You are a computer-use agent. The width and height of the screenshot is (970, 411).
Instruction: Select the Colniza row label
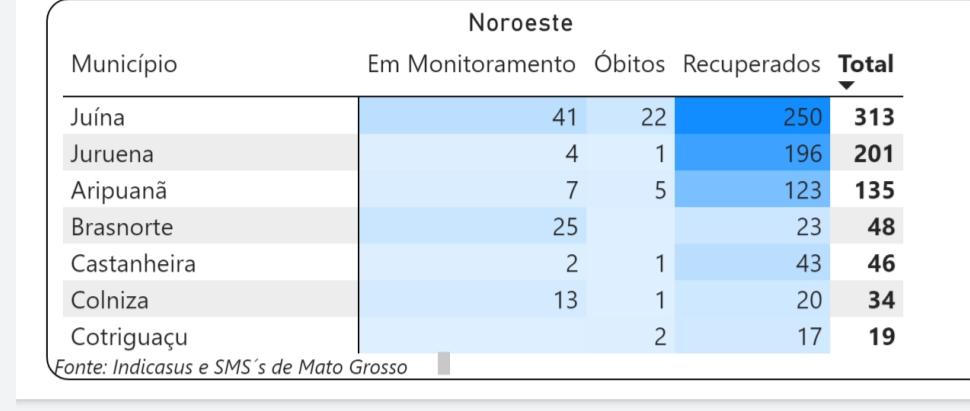(109, 301)
